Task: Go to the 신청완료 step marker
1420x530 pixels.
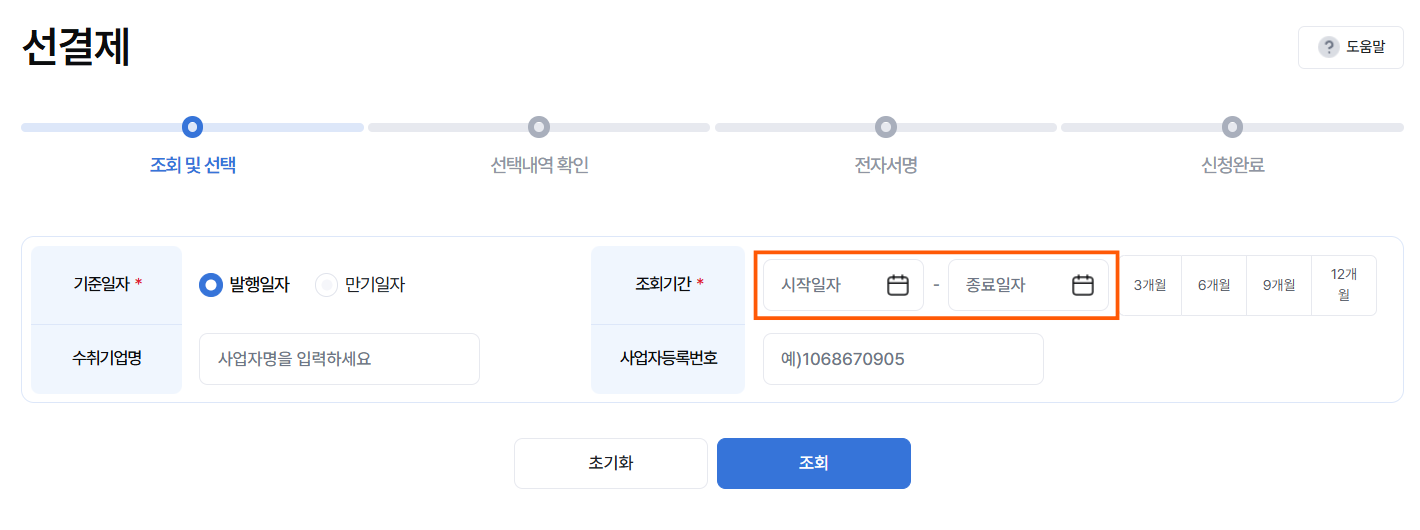Action: [1233, 128]
